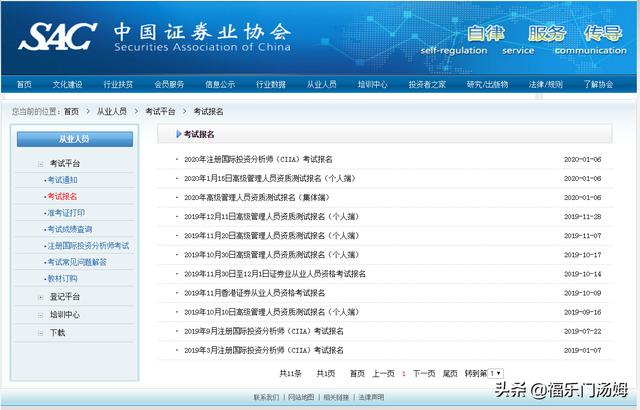
Task: Click page number 1 in pagination
Action: [x=404, y=374]
